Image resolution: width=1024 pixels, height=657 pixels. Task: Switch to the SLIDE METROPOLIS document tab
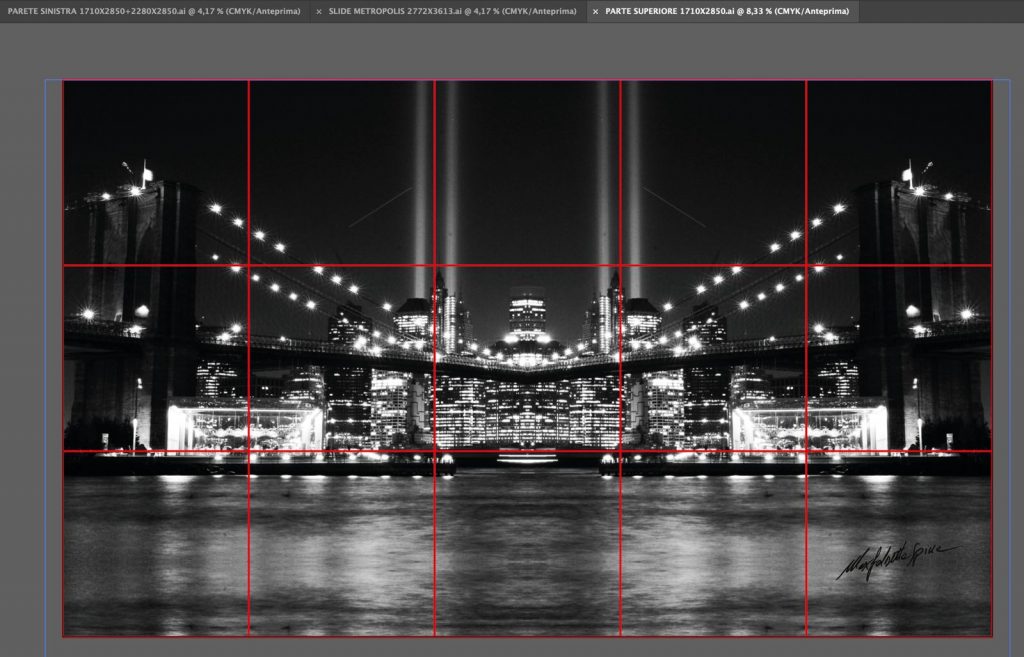tap(452, 11)
